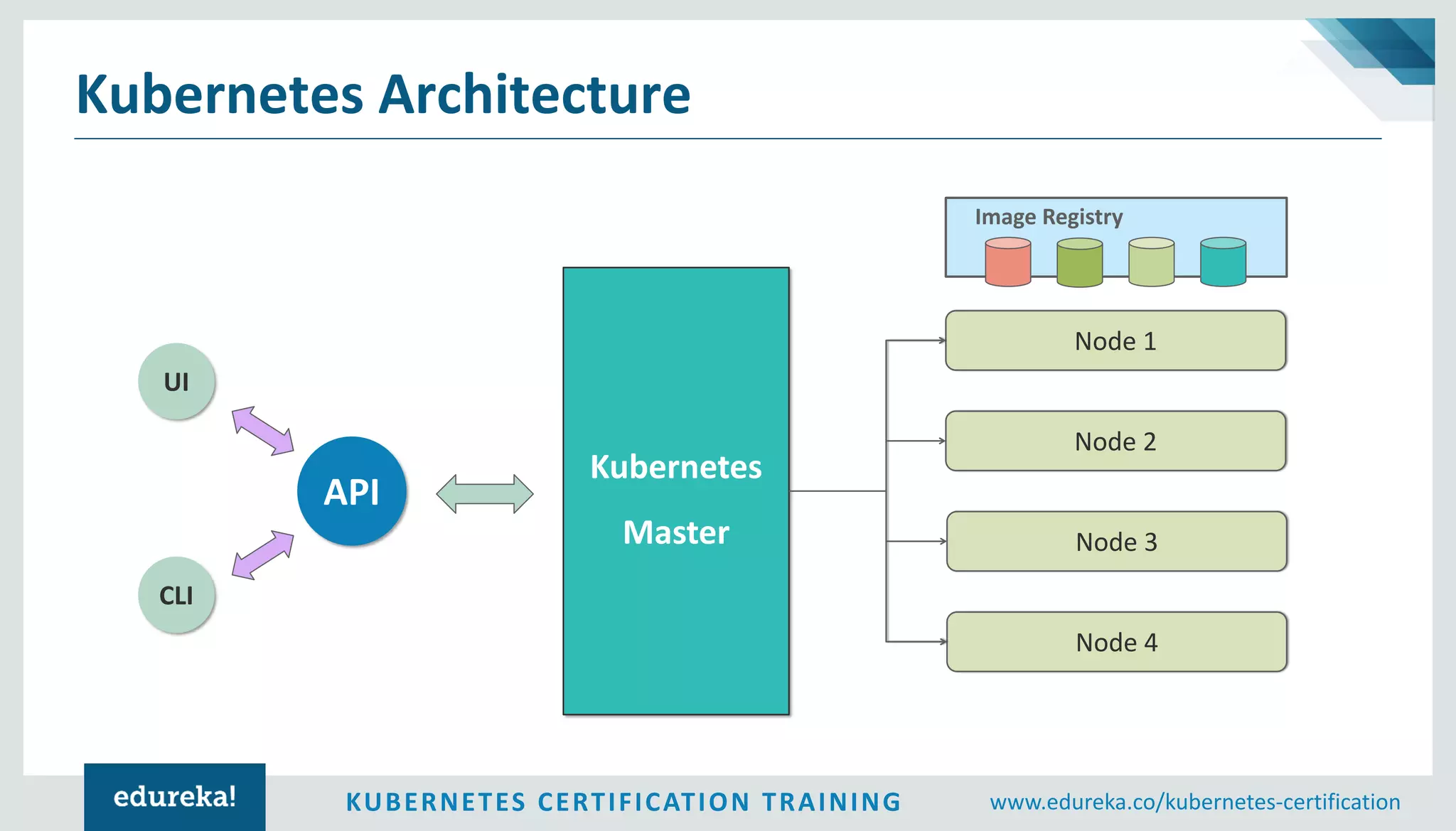Select the Node 2 box
This screenshot has height=831, width=1456.
(x=1115, y=441)
